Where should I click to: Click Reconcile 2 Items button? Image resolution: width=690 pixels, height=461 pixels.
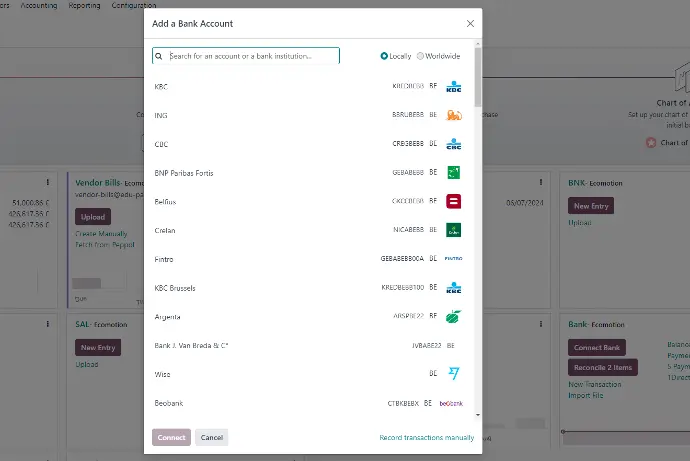pyautogui.click(x=603, y=367)
